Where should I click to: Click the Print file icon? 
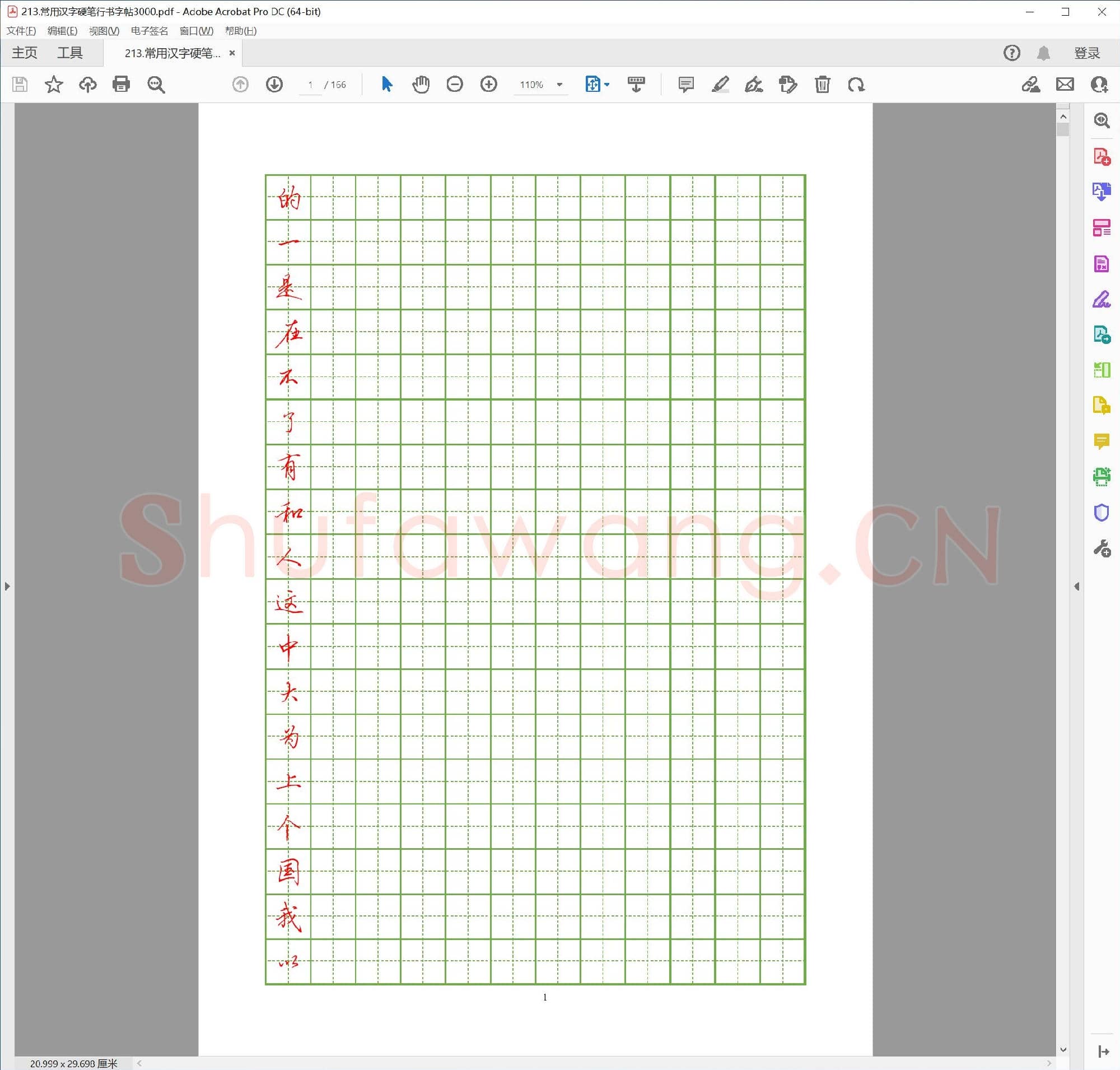point(122,85)
